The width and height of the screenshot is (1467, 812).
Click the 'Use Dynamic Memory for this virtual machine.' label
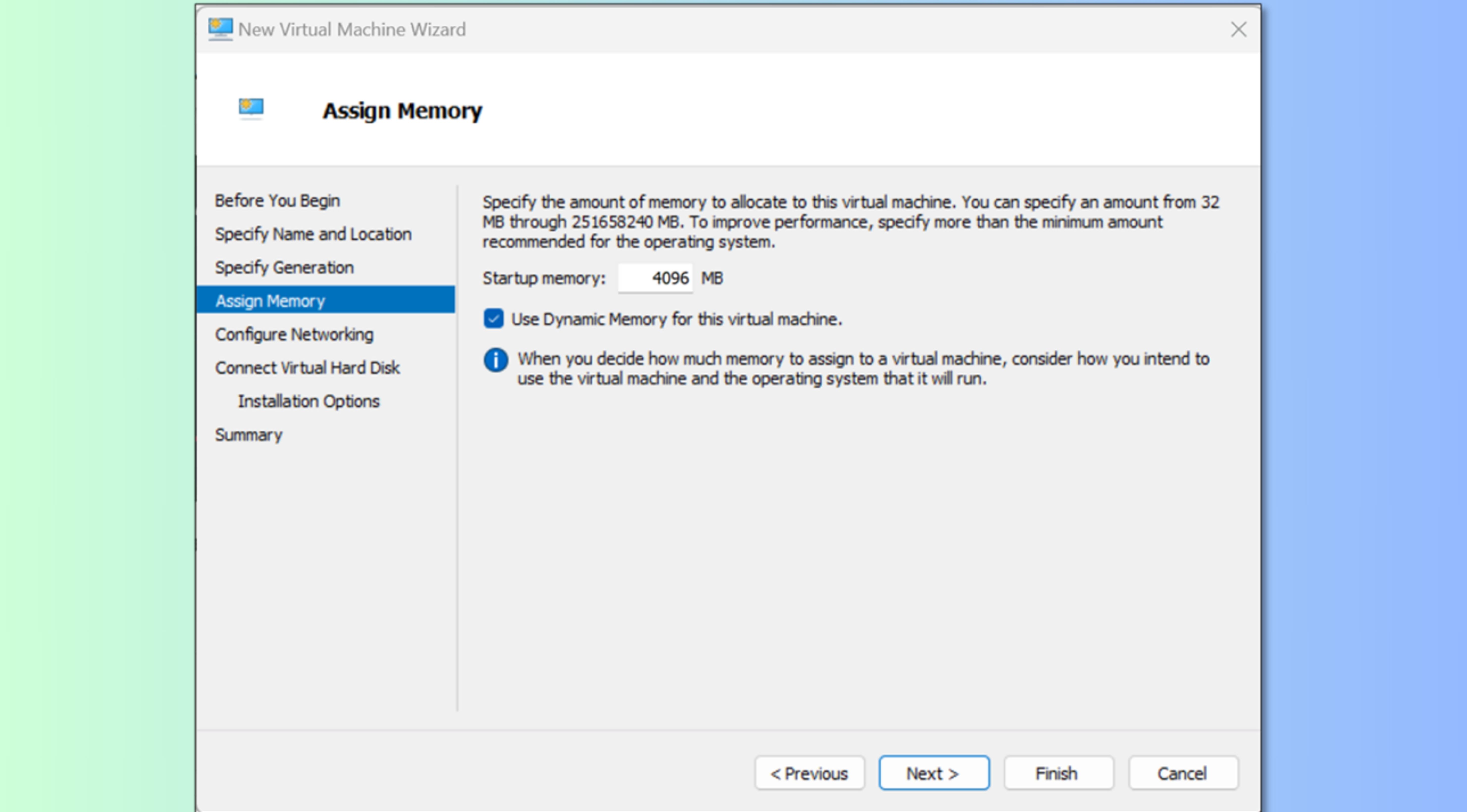676,320
